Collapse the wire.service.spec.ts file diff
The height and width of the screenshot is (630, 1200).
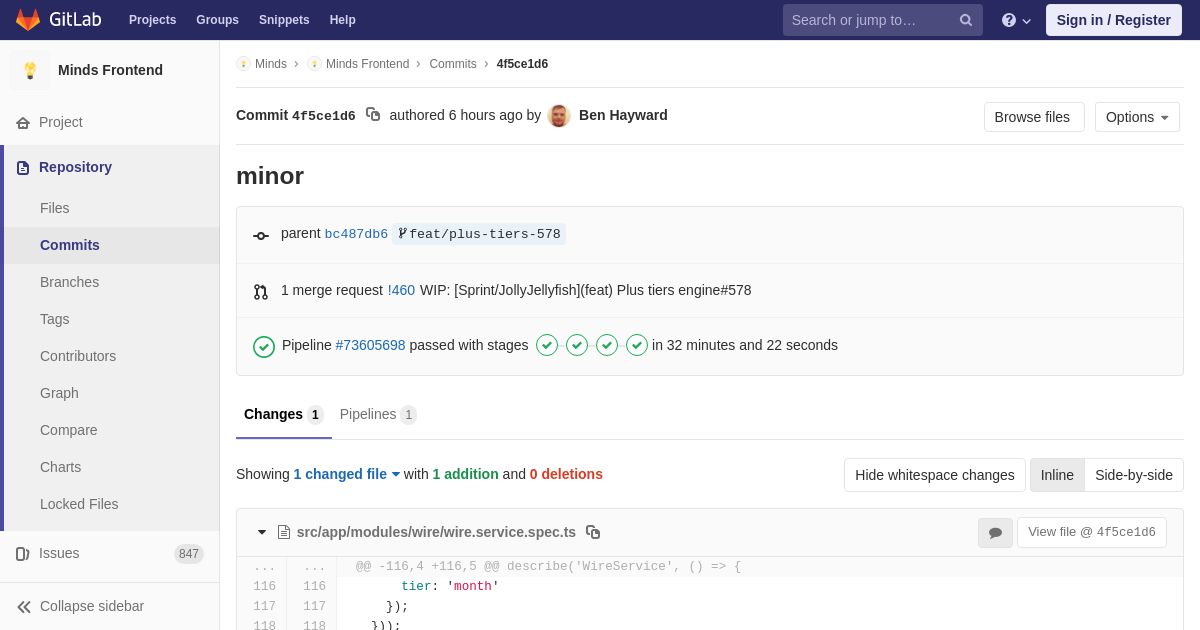[x=262, y=532]
